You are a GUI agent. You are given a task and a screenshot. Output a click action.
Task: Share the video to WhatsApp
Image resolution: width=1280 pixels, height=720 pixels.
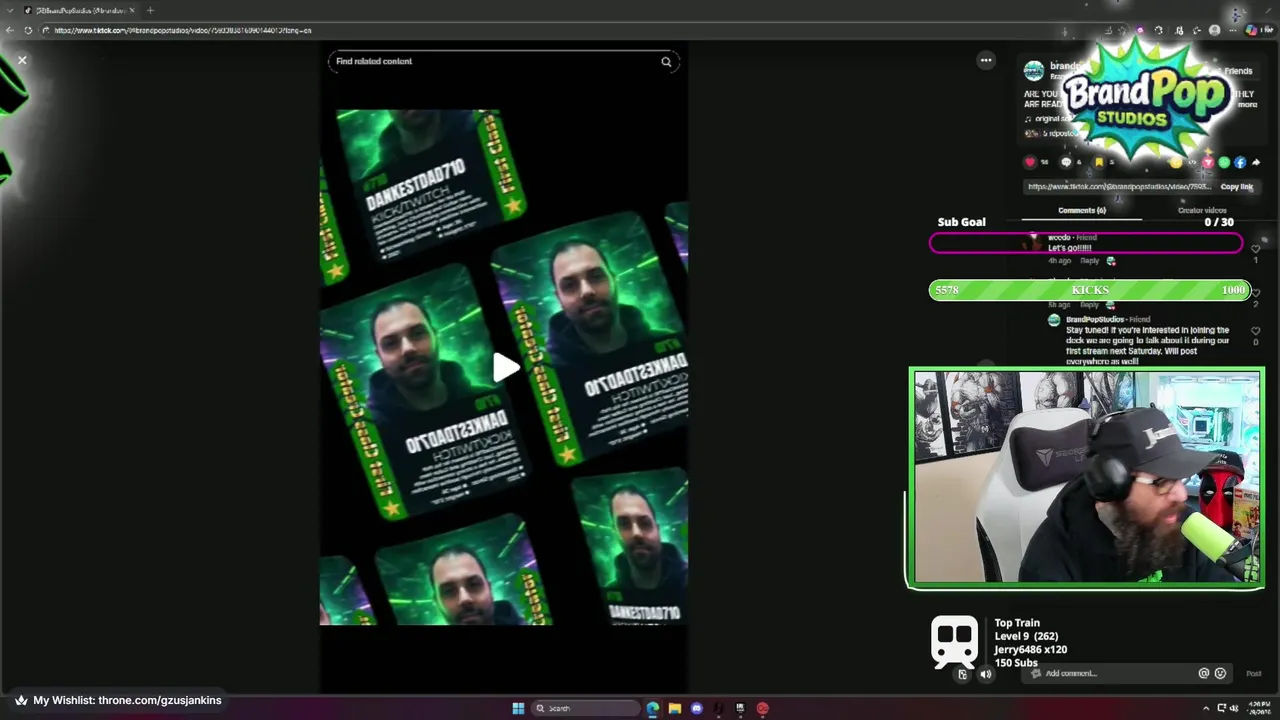click(1224, 162)
